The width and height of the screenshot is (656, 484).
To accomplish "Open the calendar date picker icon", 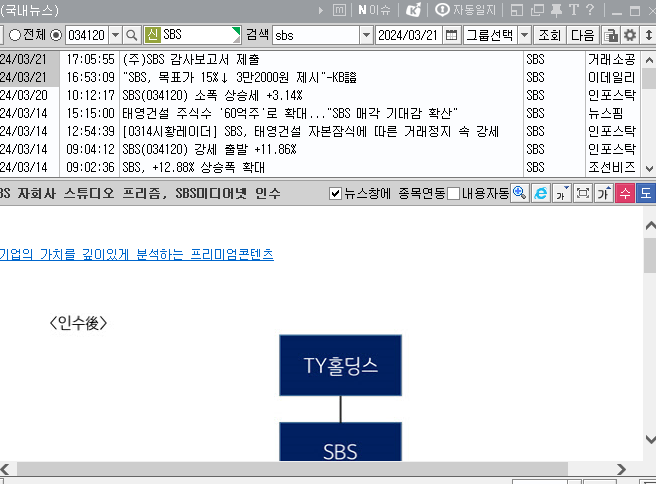I will point(451,35).
